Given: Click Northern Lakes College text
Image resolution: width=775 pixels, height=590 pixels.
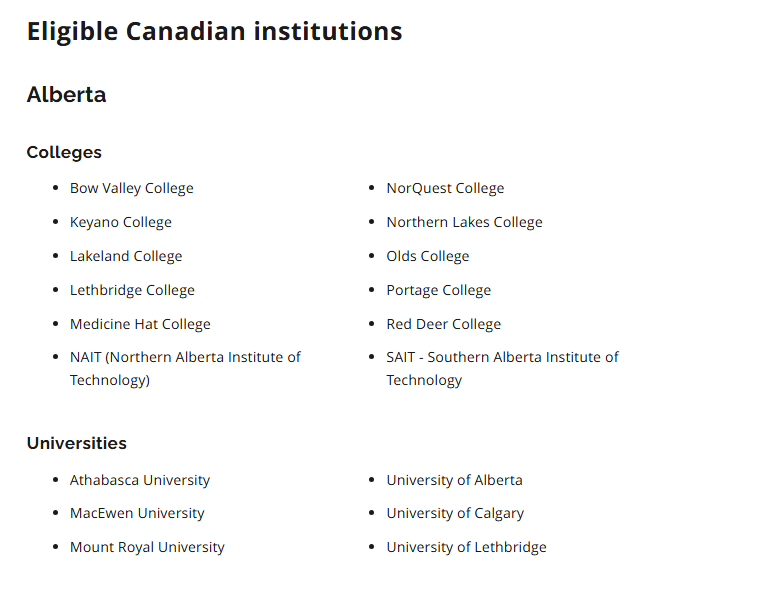Looking at the screenshot, I should click(464, 223).
